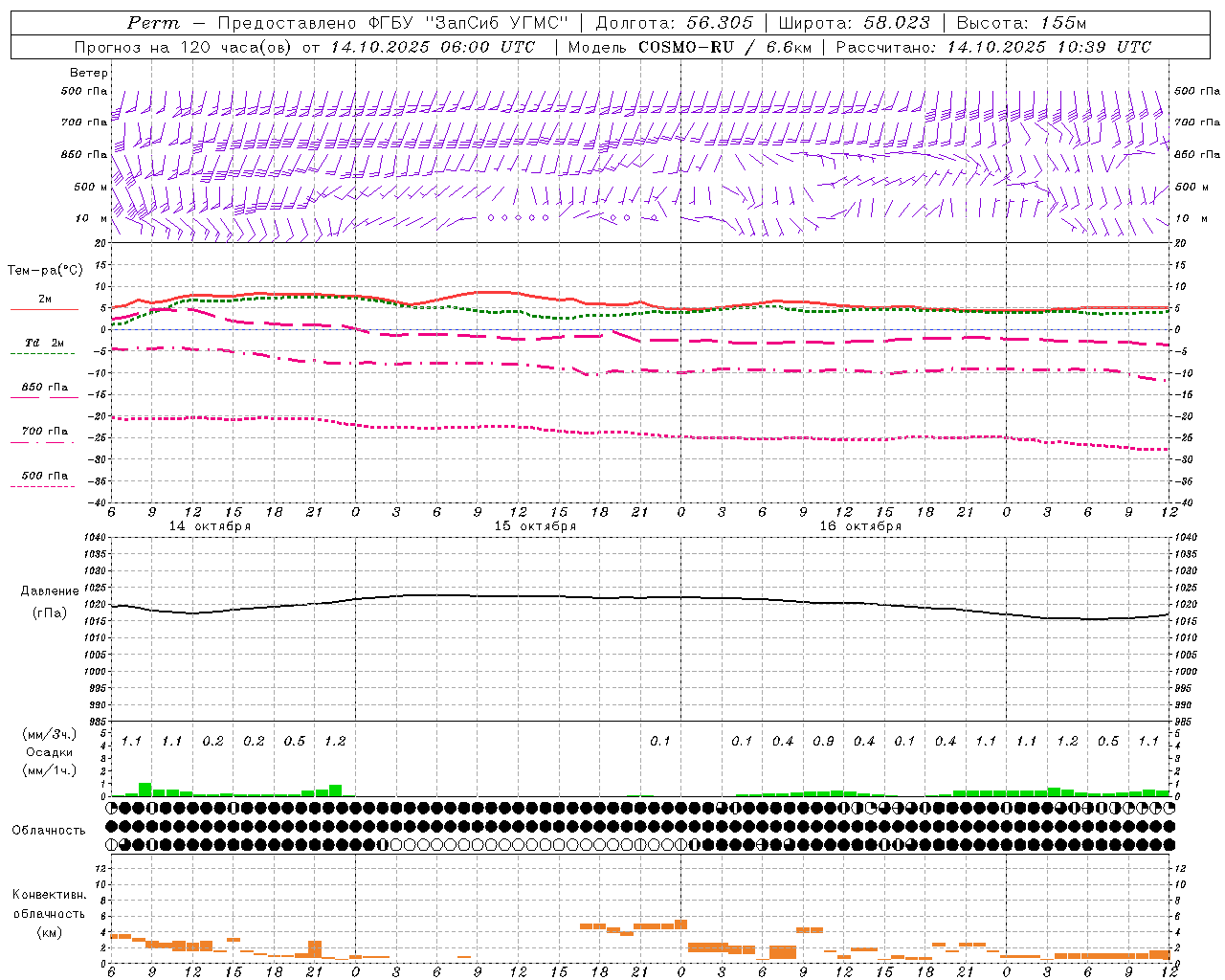Click the "15 октября" date label
The image size is (1225, 980).
click(535, 526)
